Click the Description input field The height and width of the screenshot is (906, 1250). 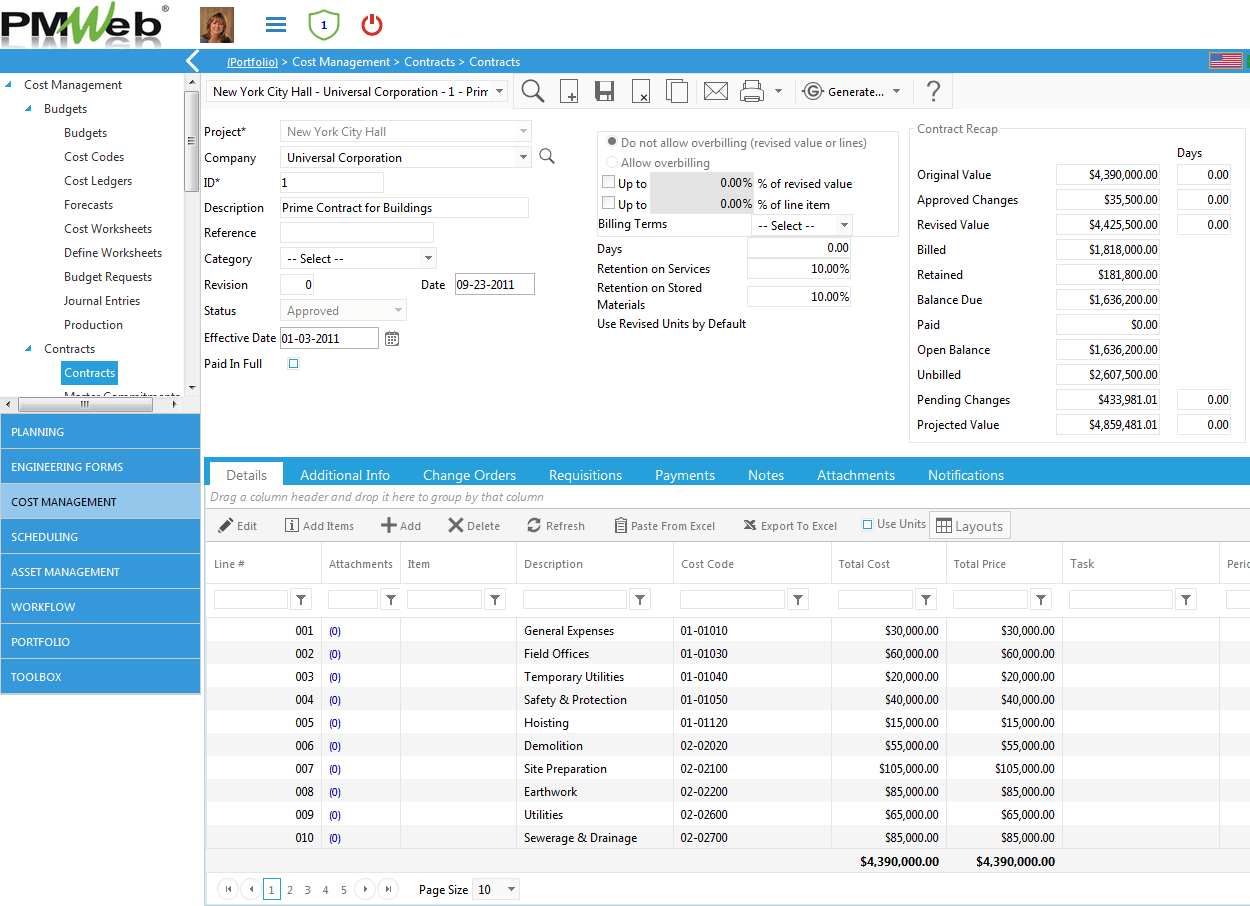[404, 208]
